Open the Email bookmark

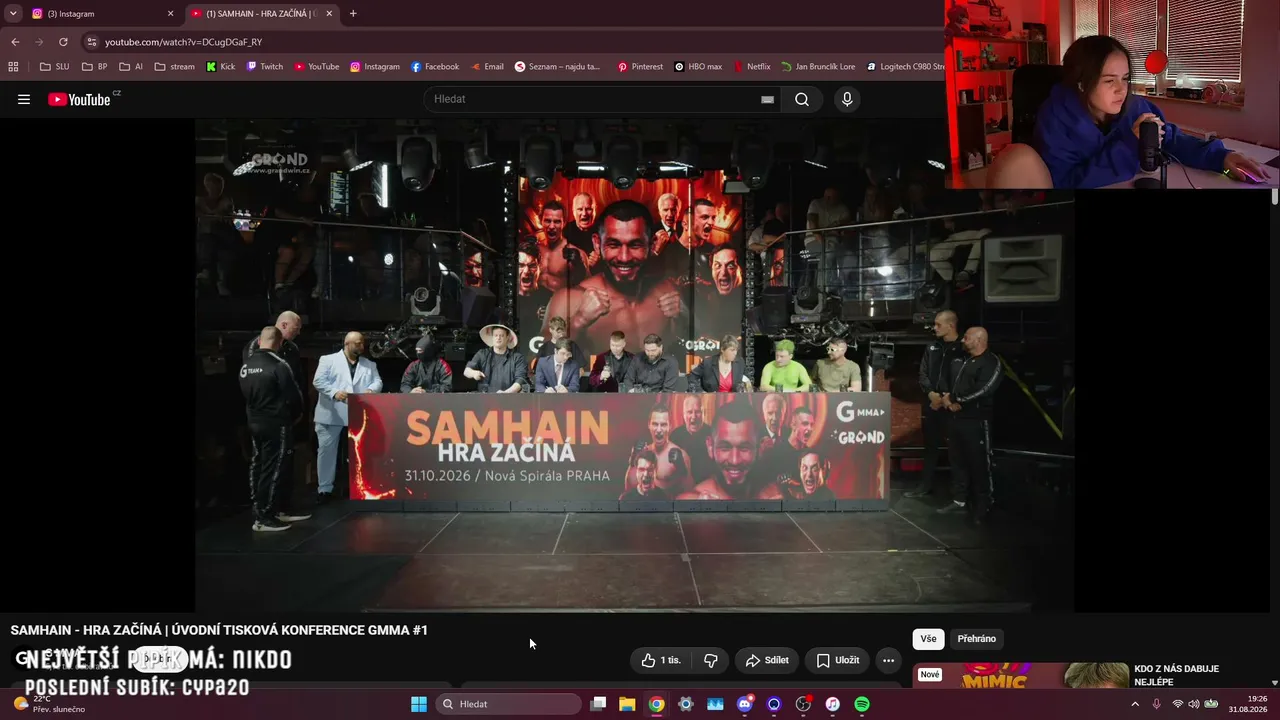(x=487, y=67)
